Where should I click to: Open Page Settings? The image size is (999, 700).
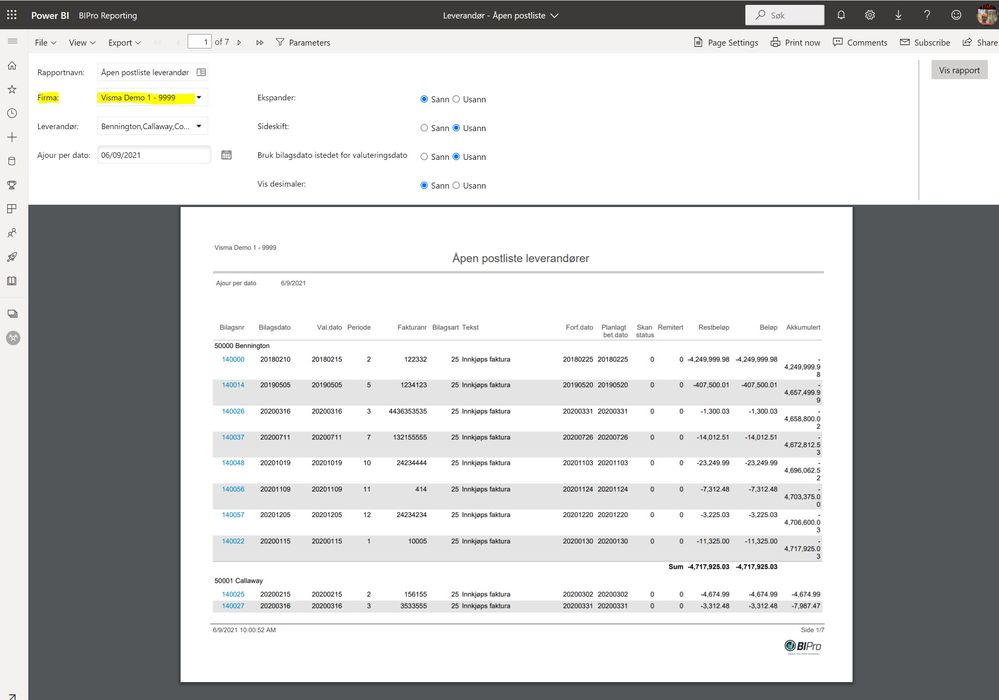[x=726, y=43]
